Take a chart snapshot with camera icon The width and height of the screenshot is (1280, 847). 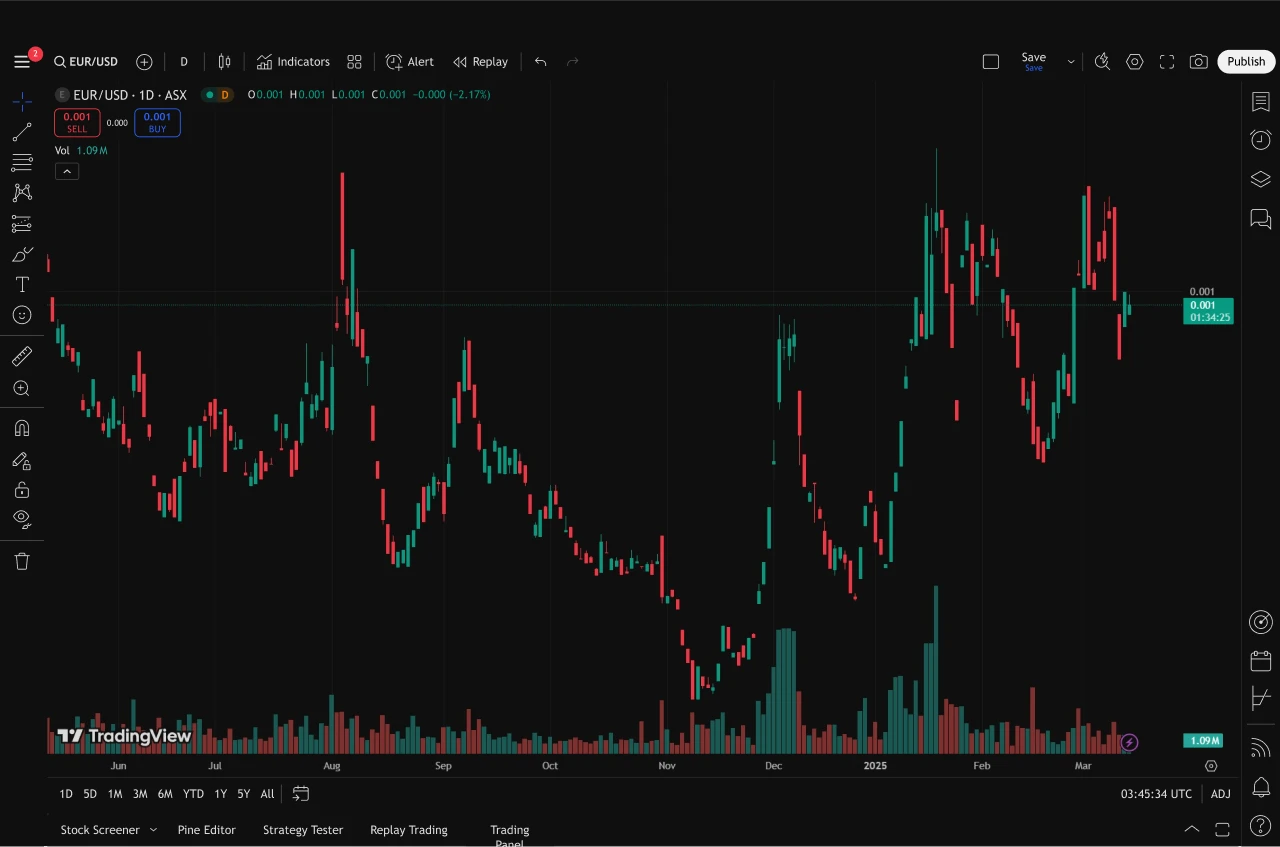[1198, 62]
